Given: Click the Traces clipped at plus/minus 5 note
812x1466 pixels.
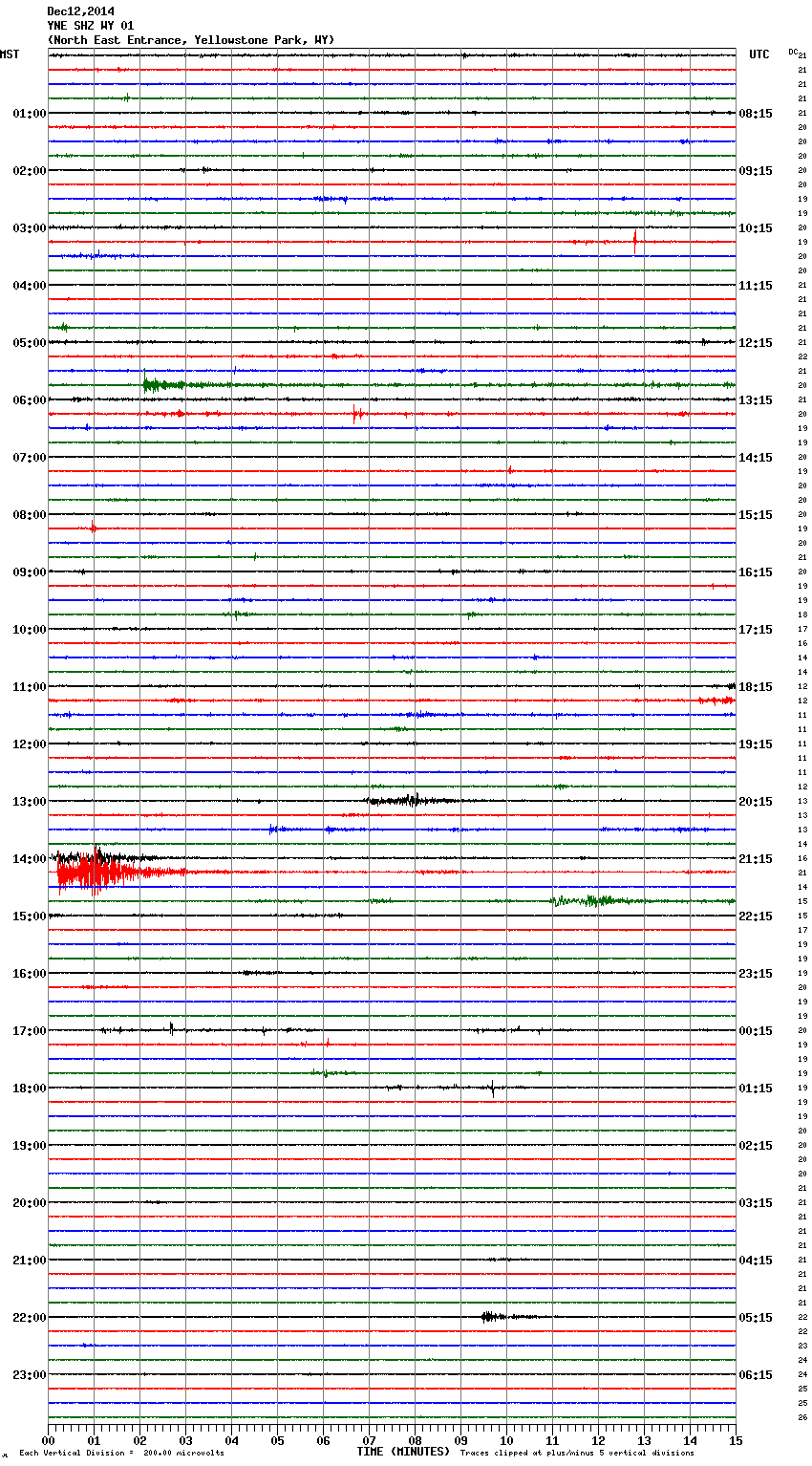Looking at the screenshot, I should (x=577, y=1454).
